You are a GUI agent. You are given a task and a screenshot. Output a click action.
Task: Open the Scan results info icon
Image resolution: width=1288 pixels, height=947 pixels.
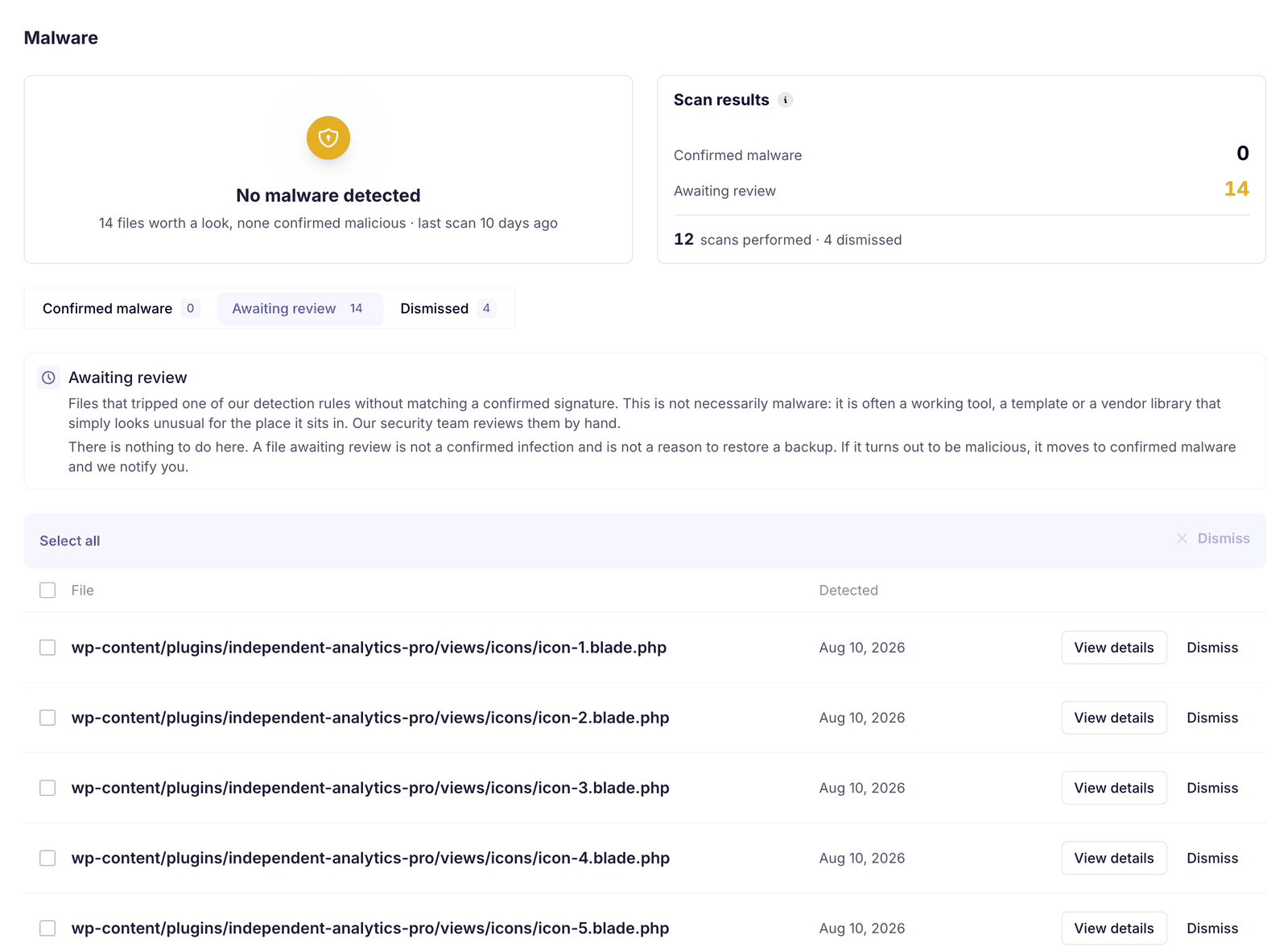point(786,100)
